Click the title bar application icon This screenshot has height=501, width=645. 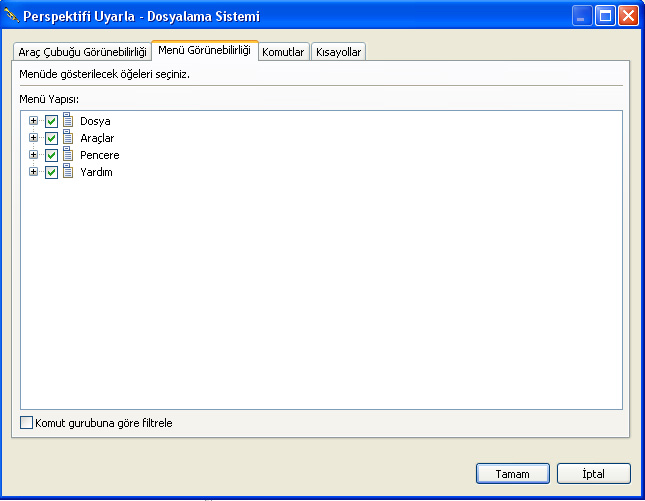click(13, 15)
